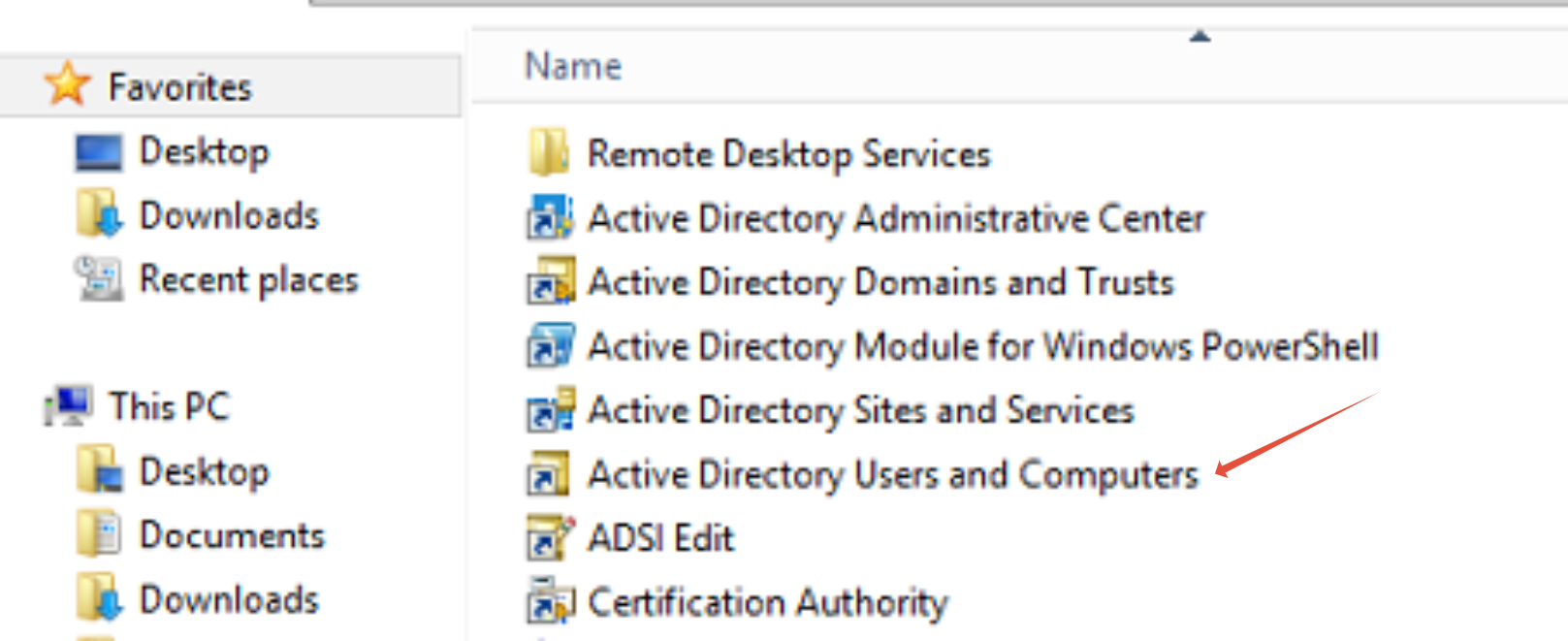Click the Active Directory Module for PowerShell icon
1568x641 pixels.
(550, 345)
